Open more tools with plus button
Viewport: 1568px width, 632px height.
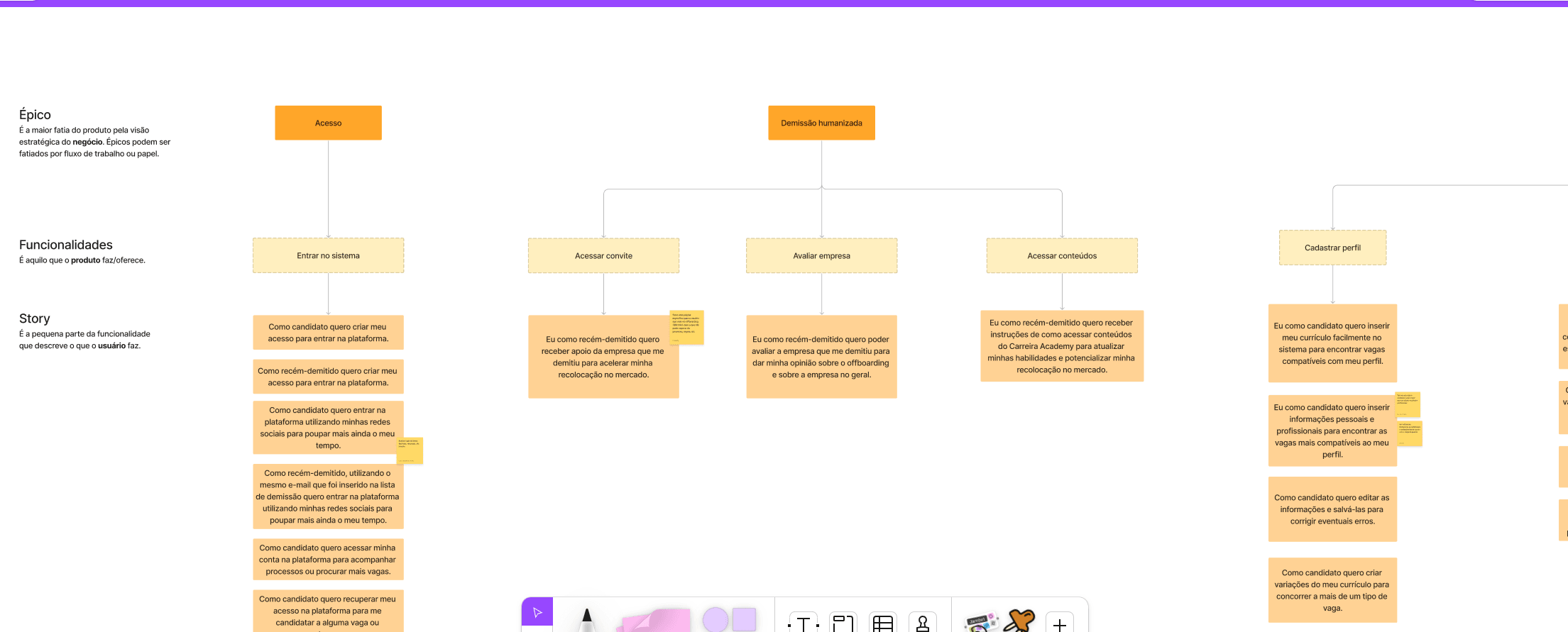click(x=1060, y=623)
